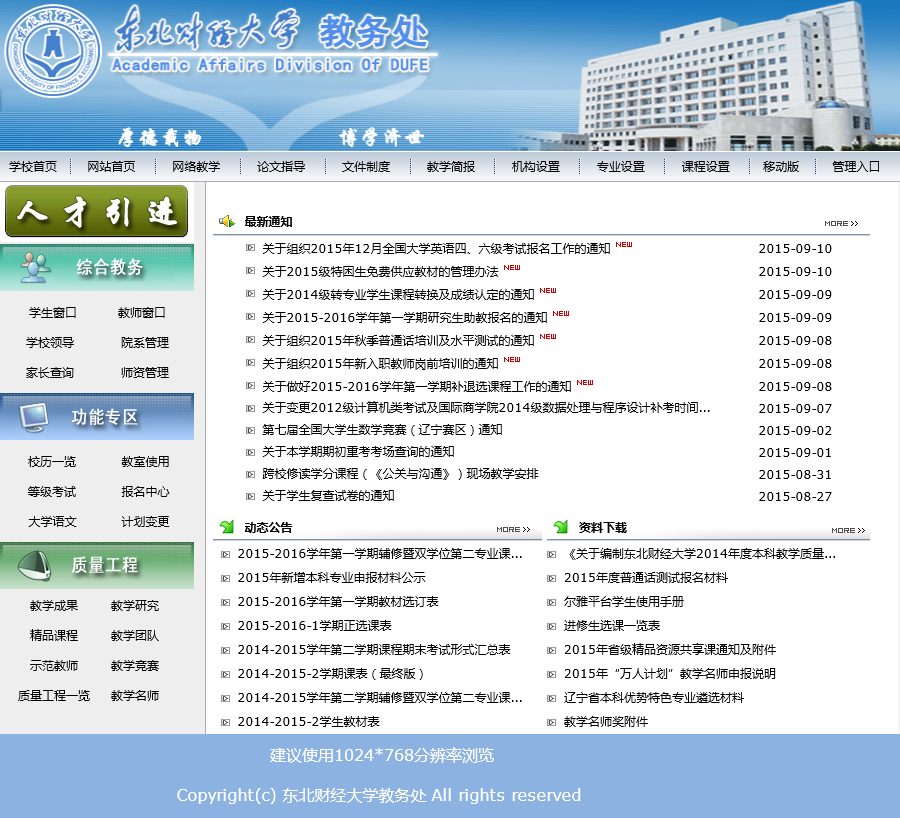This screenshot has width=900, height=818.
Task: Open 跨校修读学分课程 现场教学安排 notice
Action: click(400, 474)
